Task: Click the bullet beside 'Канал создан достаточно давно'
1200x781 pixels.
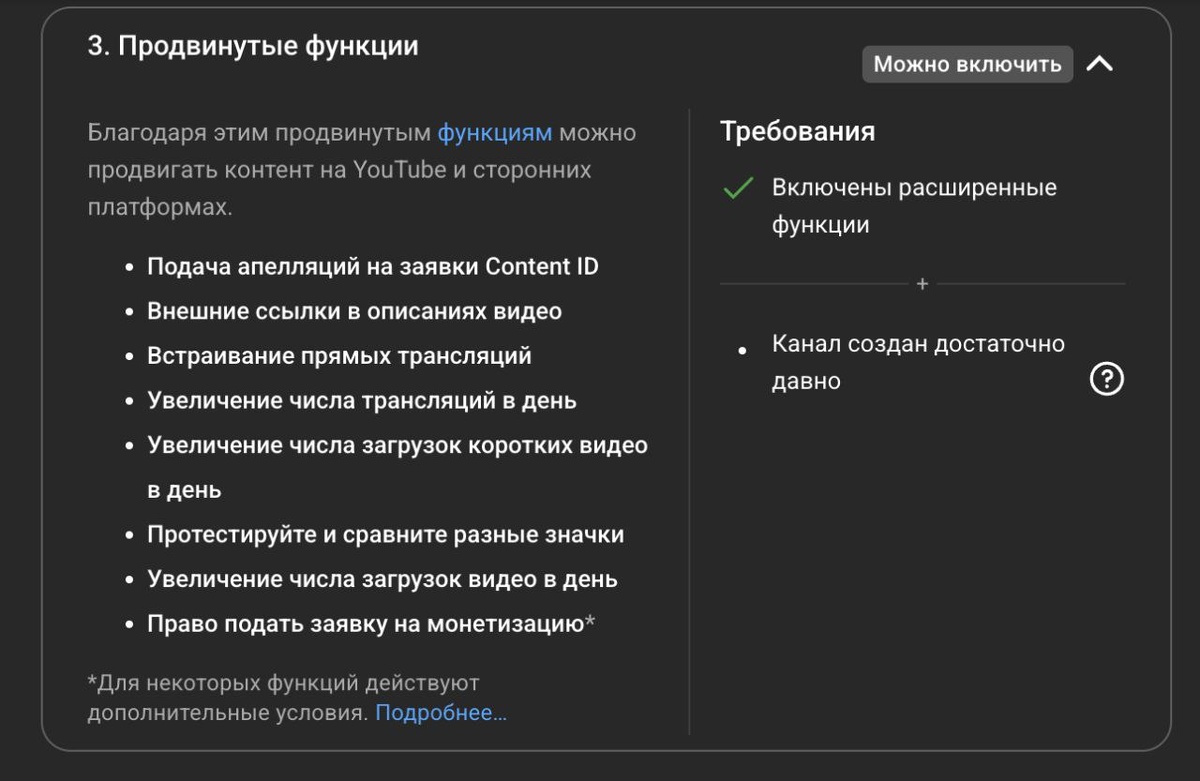Action: pos(741,350)
